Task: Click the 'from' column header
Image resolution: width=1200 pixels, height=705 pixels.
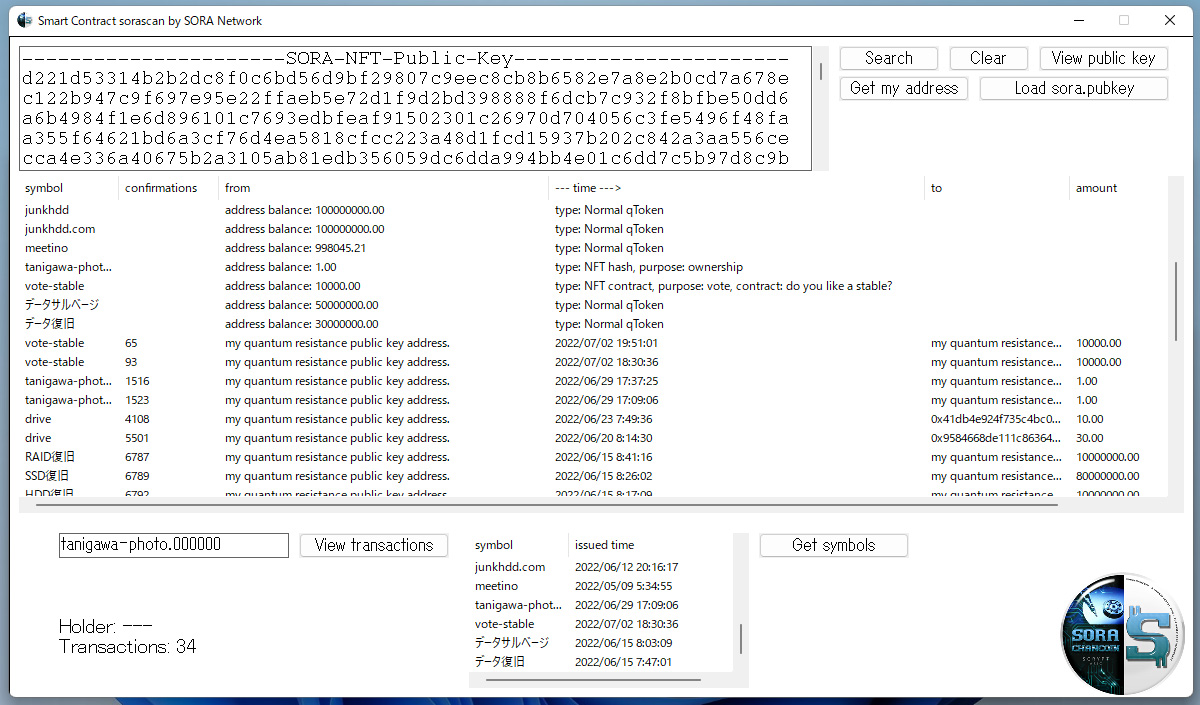Action: tap(384, 188)
